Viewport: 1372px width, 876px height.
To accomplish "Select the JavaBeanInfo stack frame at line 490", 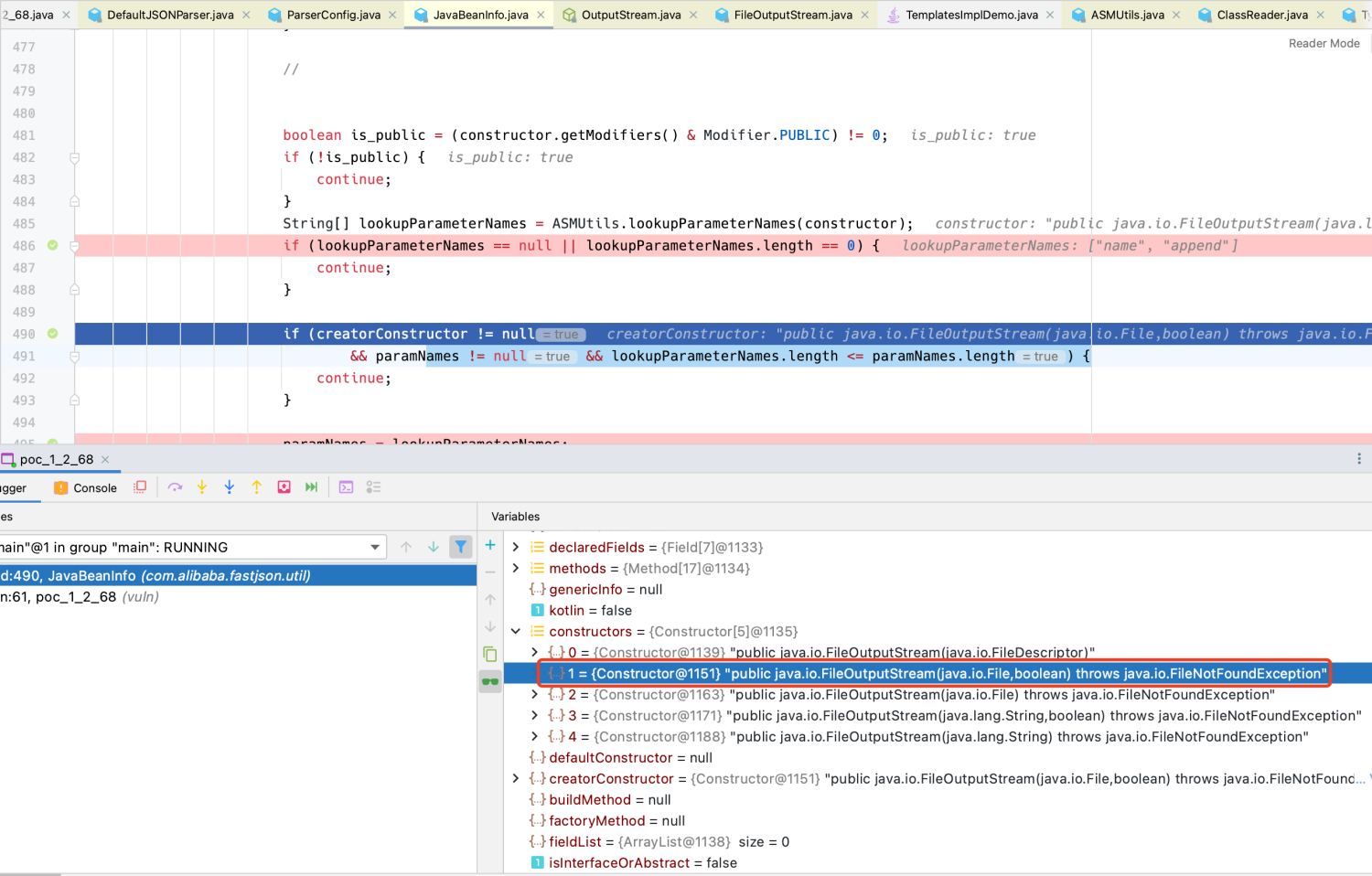I will [238, 575].
